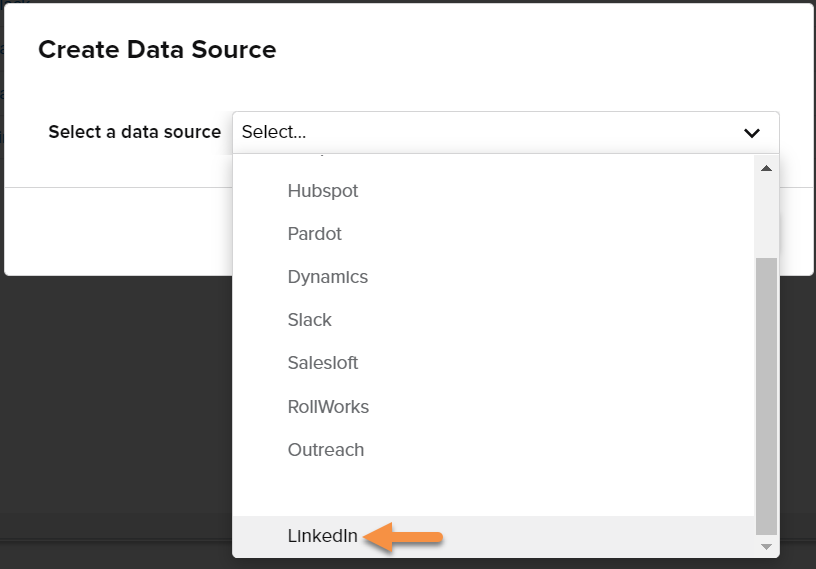The width and height of the screenshot is (816, 569).
Task: Choose LinkedIn as data source
Action: [493, 536]
